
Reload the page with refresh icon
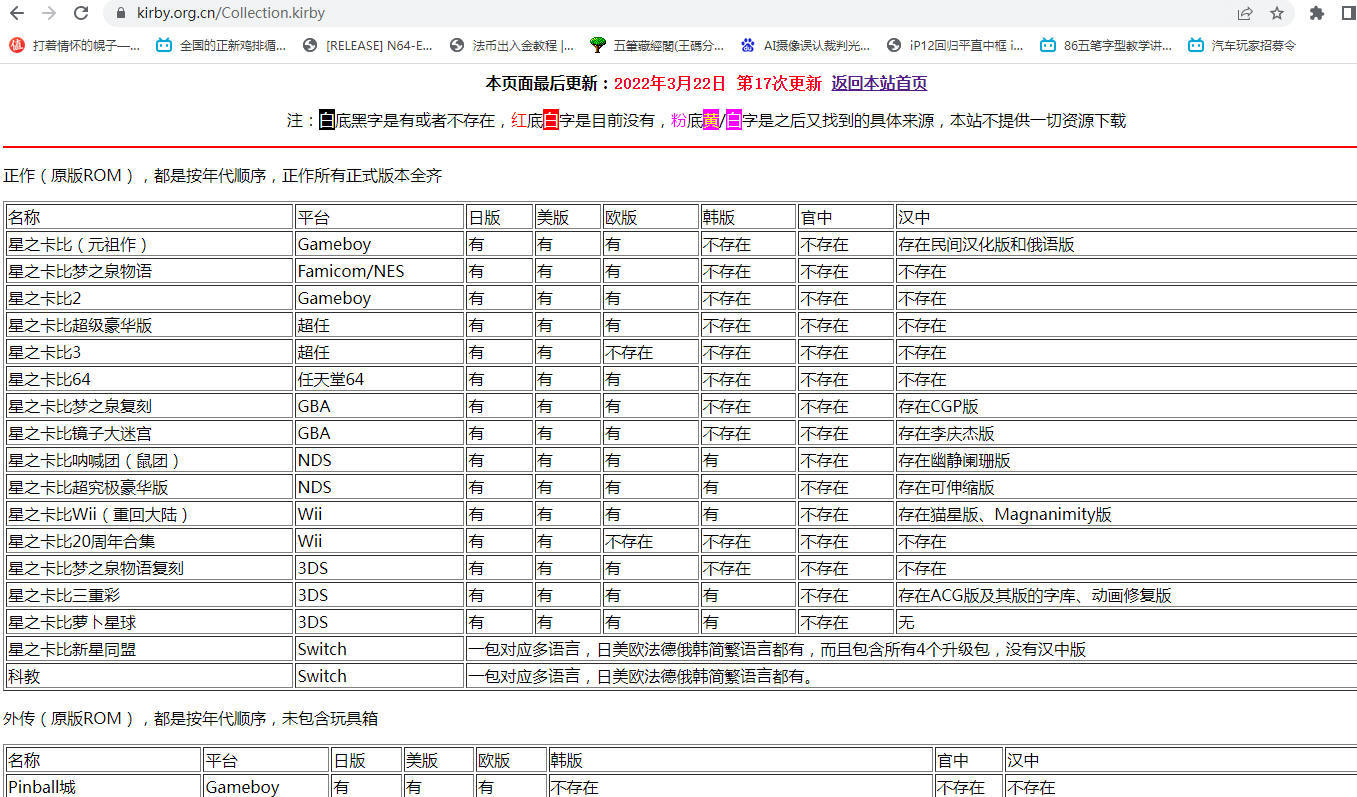82,13
